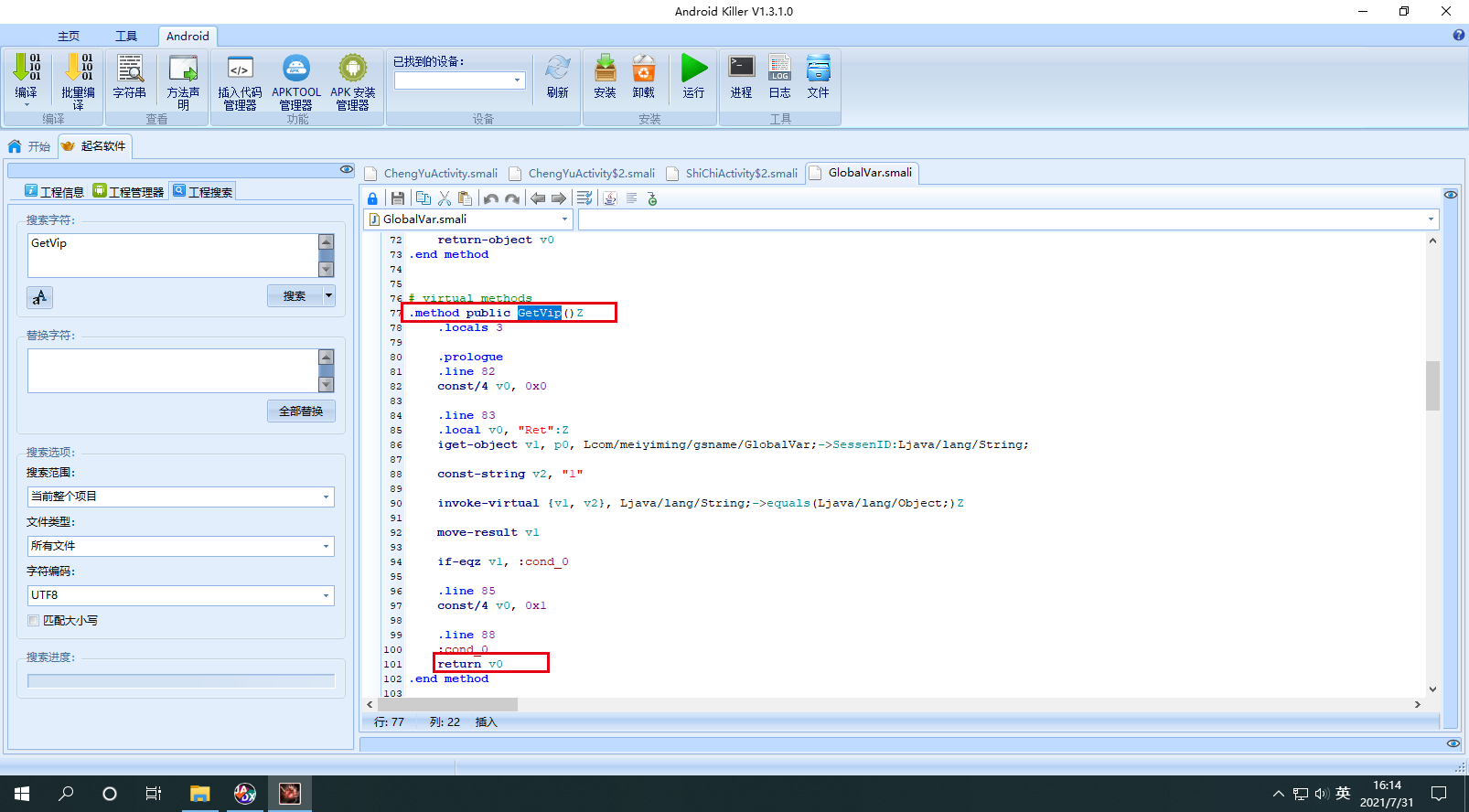Click the copy icon in editor toolbar

423,198
